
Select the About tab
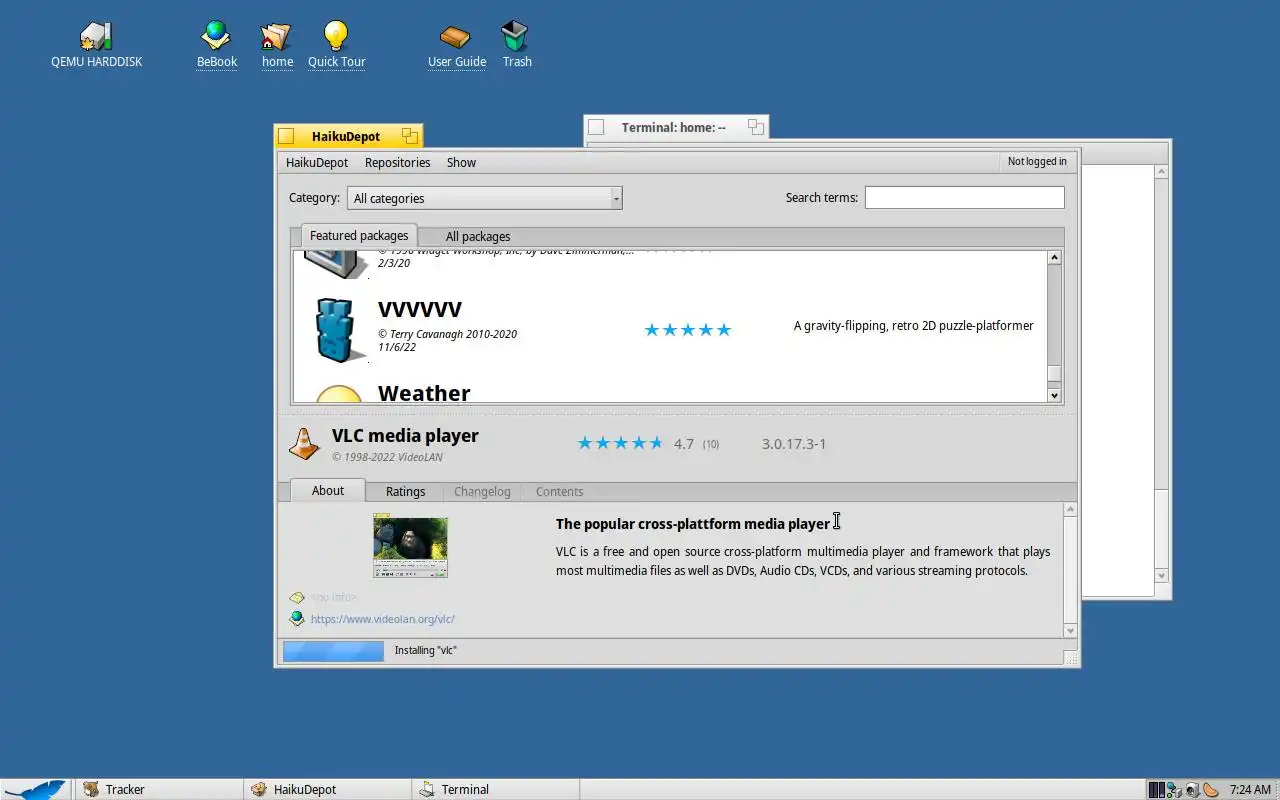click(x=327, y=490)
